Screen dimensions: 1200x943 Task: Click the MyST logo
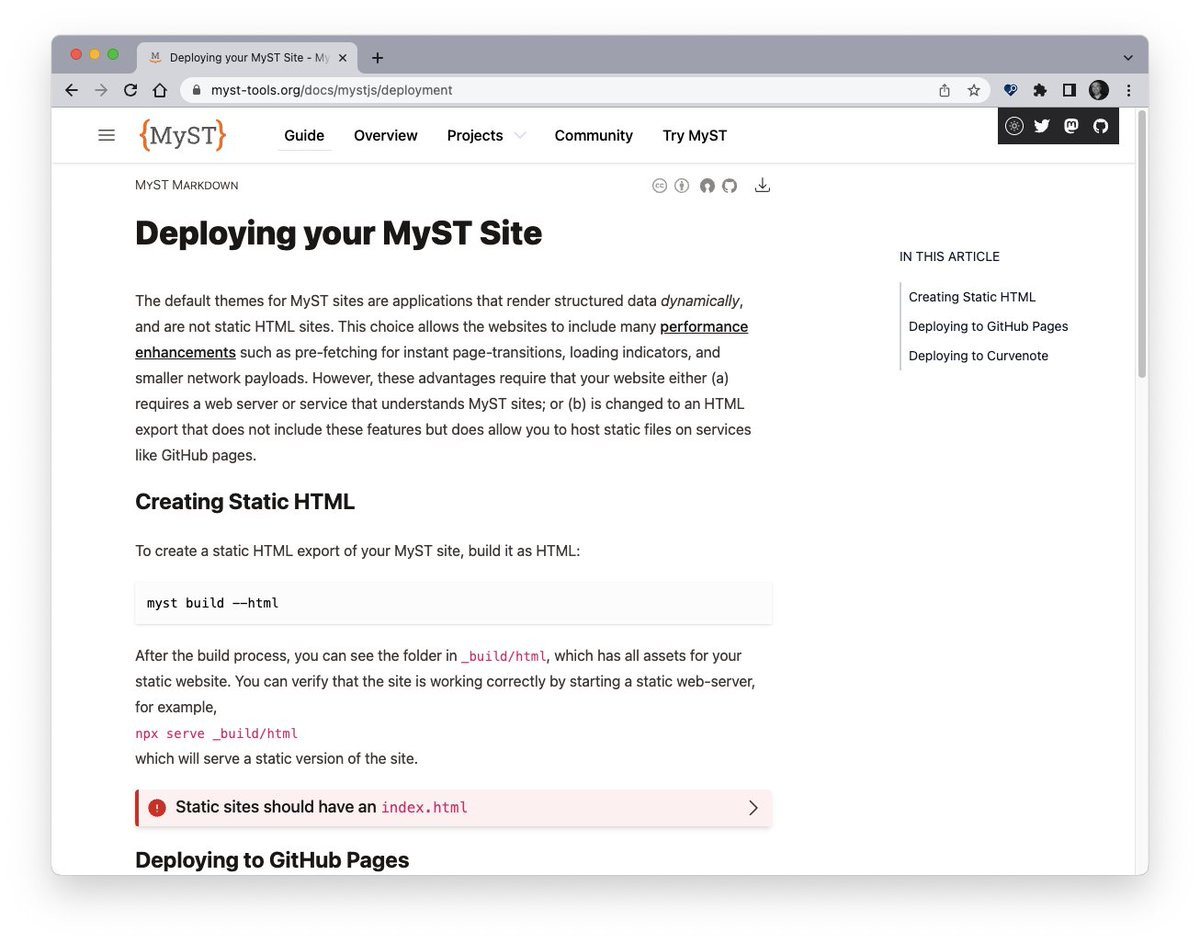(x=183, y=135)
